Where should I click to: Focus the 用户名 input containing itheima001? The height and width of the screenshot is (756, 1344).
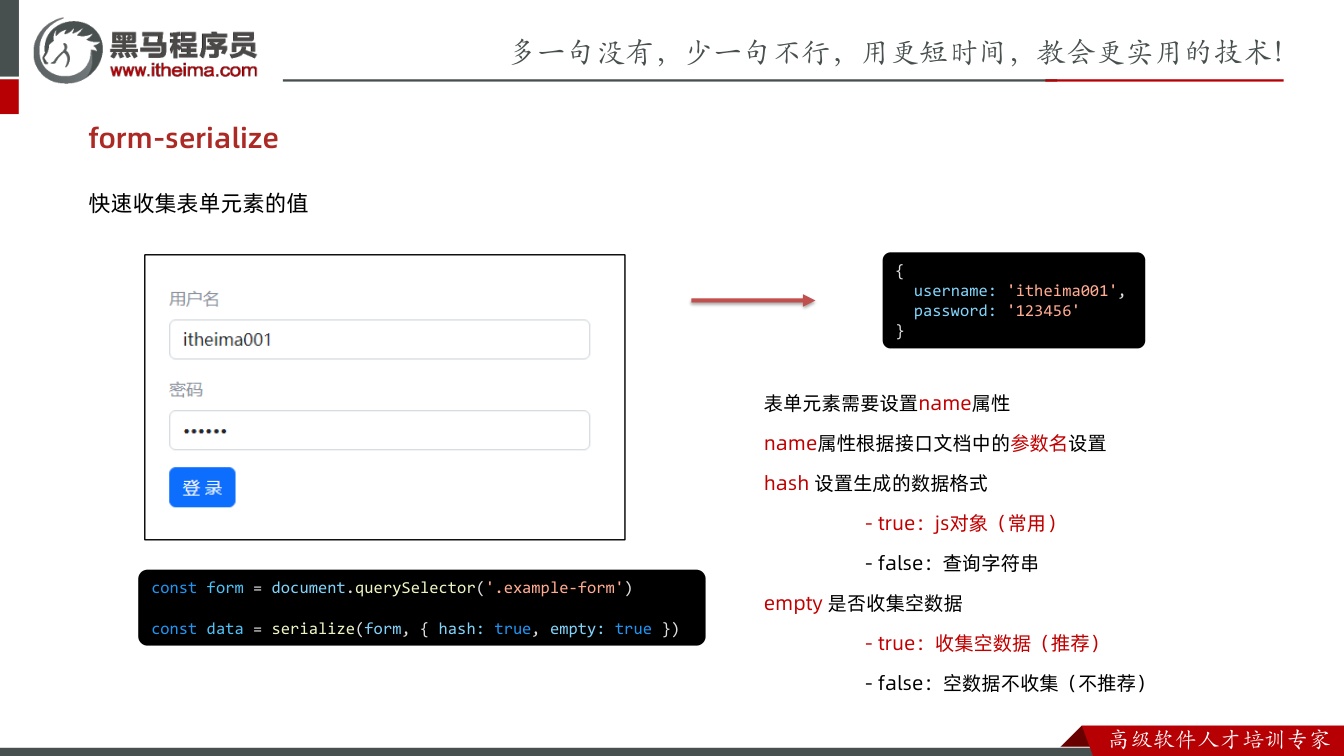point(379,339)
